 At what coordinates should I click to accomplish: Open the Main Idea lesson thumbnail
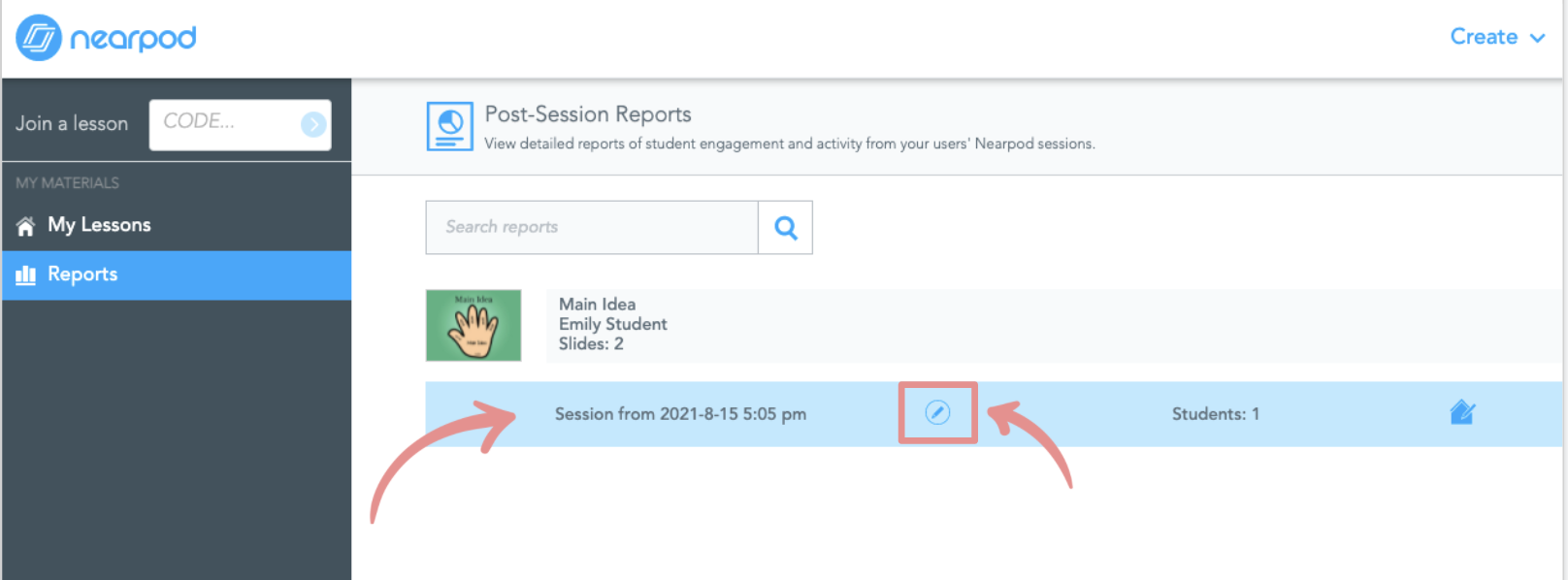click(x=474, y=325)
